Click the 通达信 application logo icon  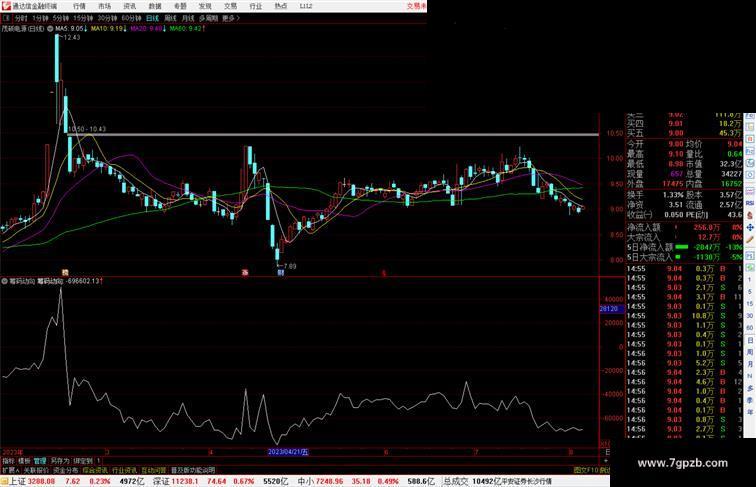[6, 6]
